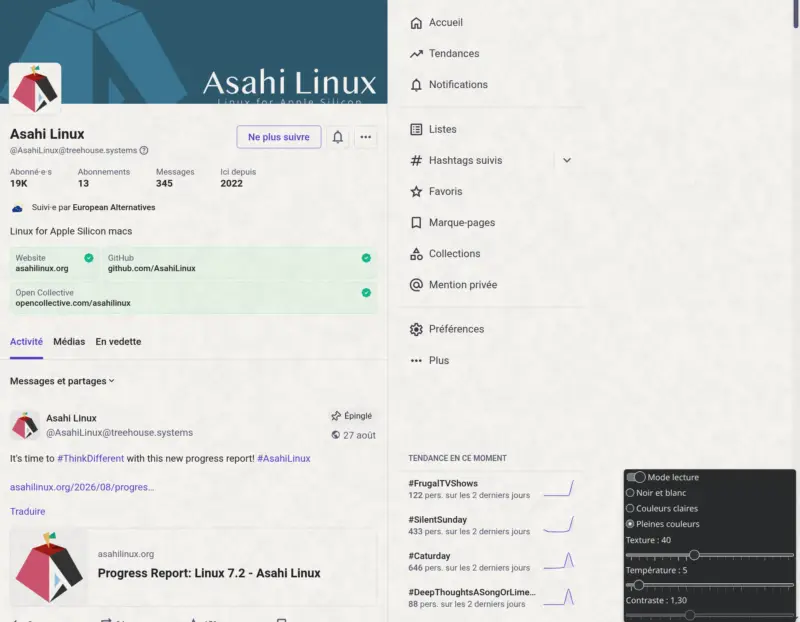Click the post author's small avatar

pyautogui.click(x=24, y=425)
